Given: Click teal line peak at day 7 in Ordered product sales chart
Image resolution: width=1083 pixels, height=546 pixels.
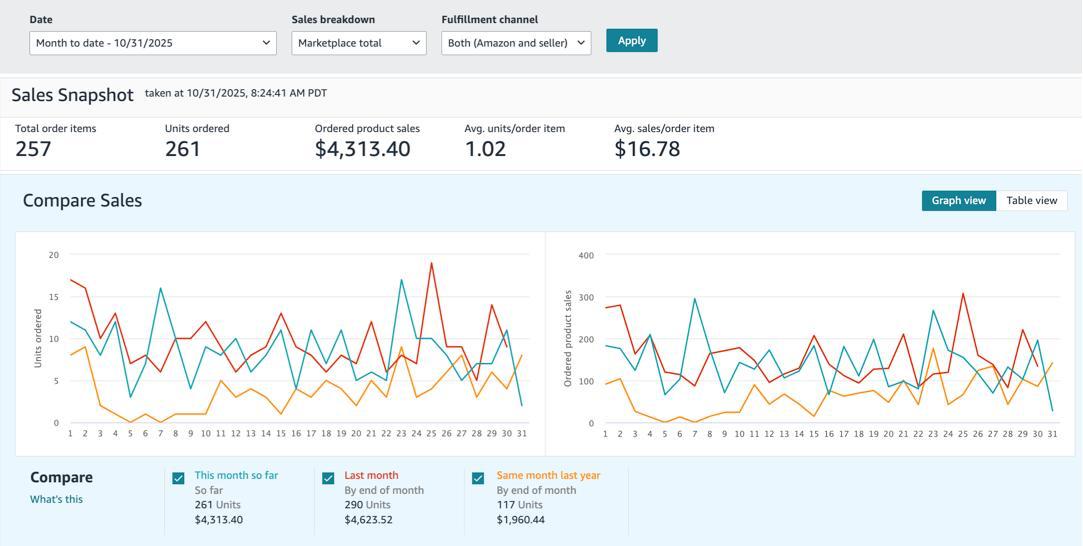Looking at the screenshot, I should (695, 299).
